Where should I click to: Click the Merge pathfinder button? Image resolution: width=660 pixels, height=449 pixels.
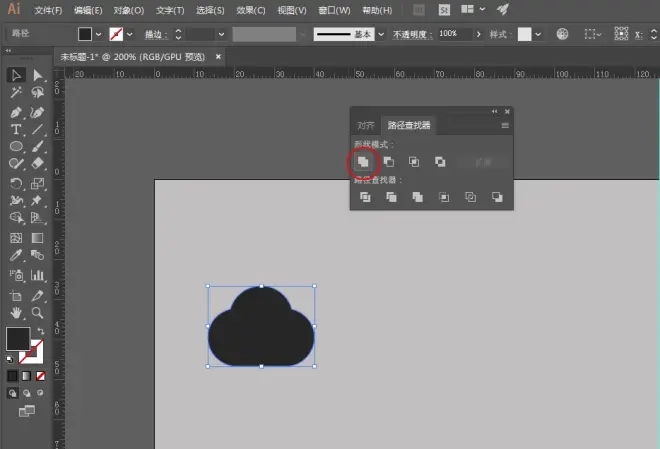tap(418, 197)
